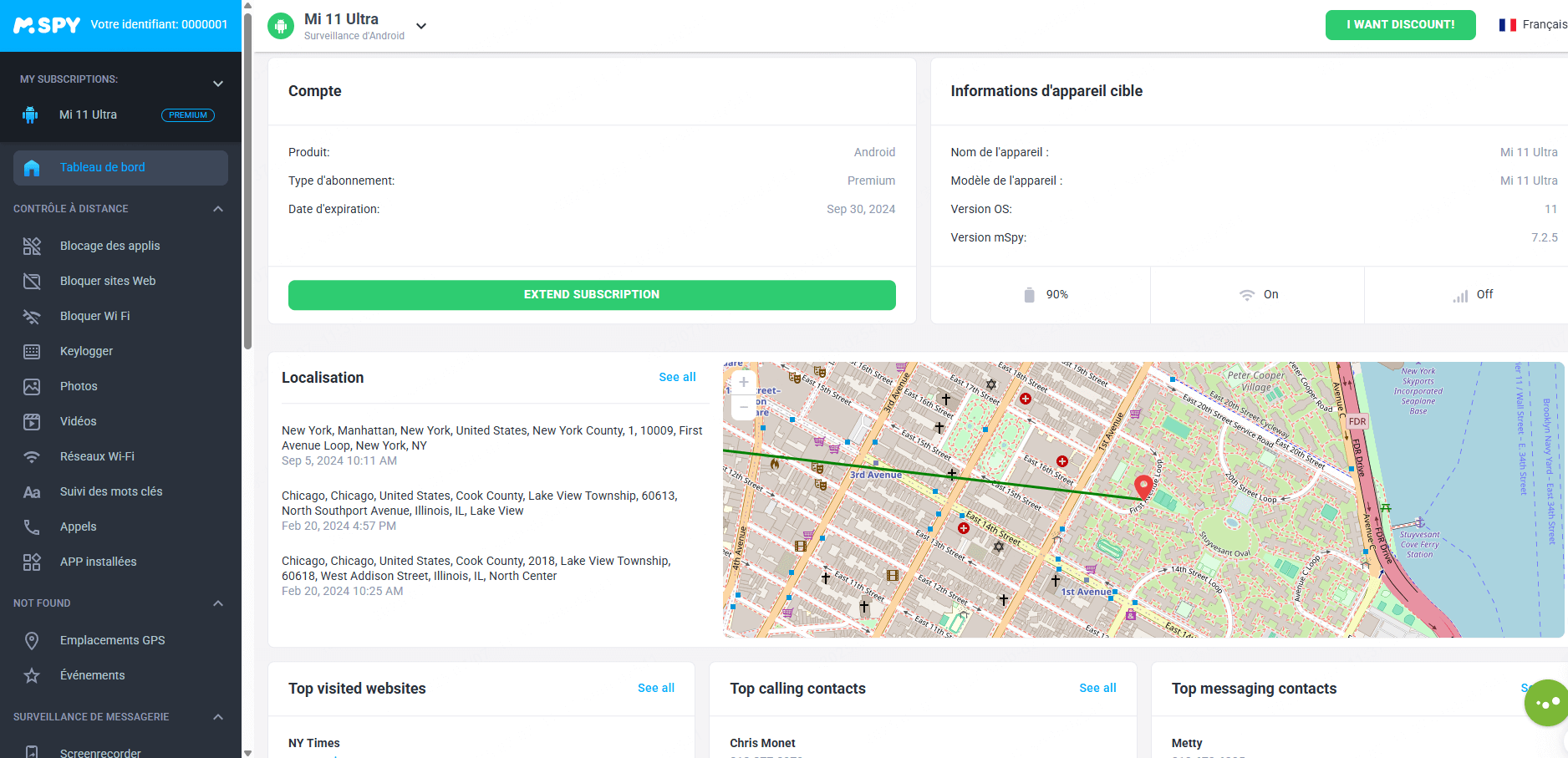Screen dimensions: 1568x758
Task: Open Screenrecorder
Action: point(100,752)
